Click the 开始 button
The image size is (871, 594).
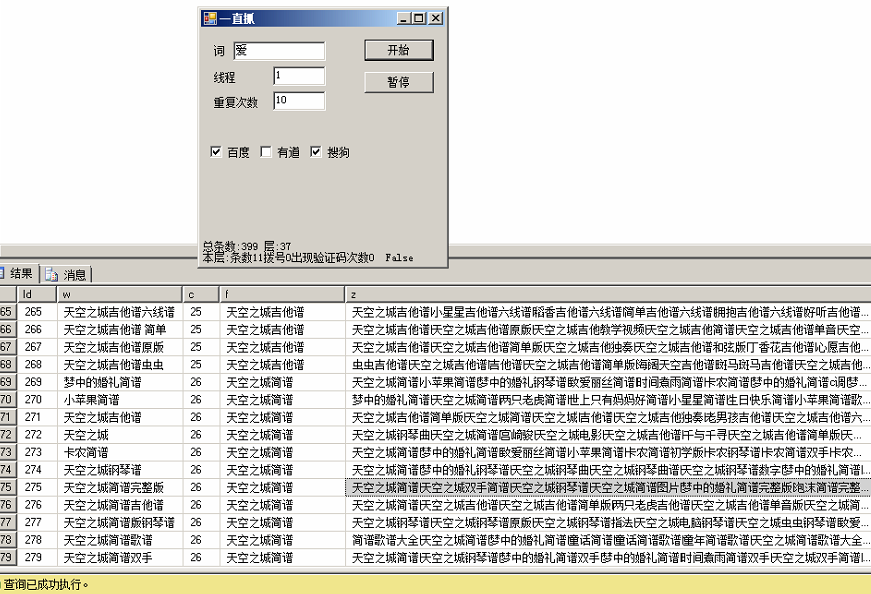point(399,50)
